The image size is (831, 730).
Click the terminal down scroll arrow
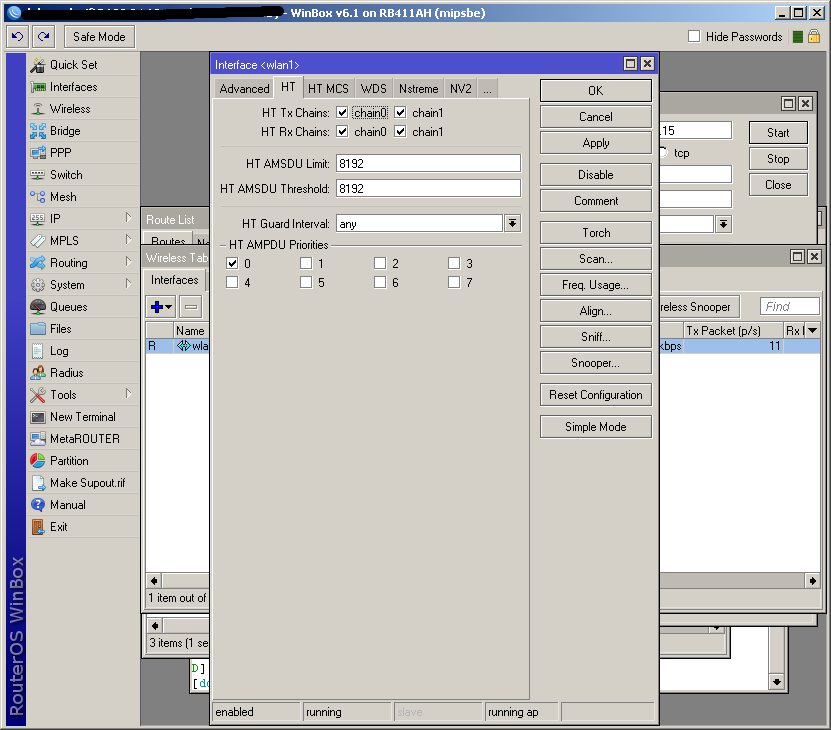[x=776, y=681]
